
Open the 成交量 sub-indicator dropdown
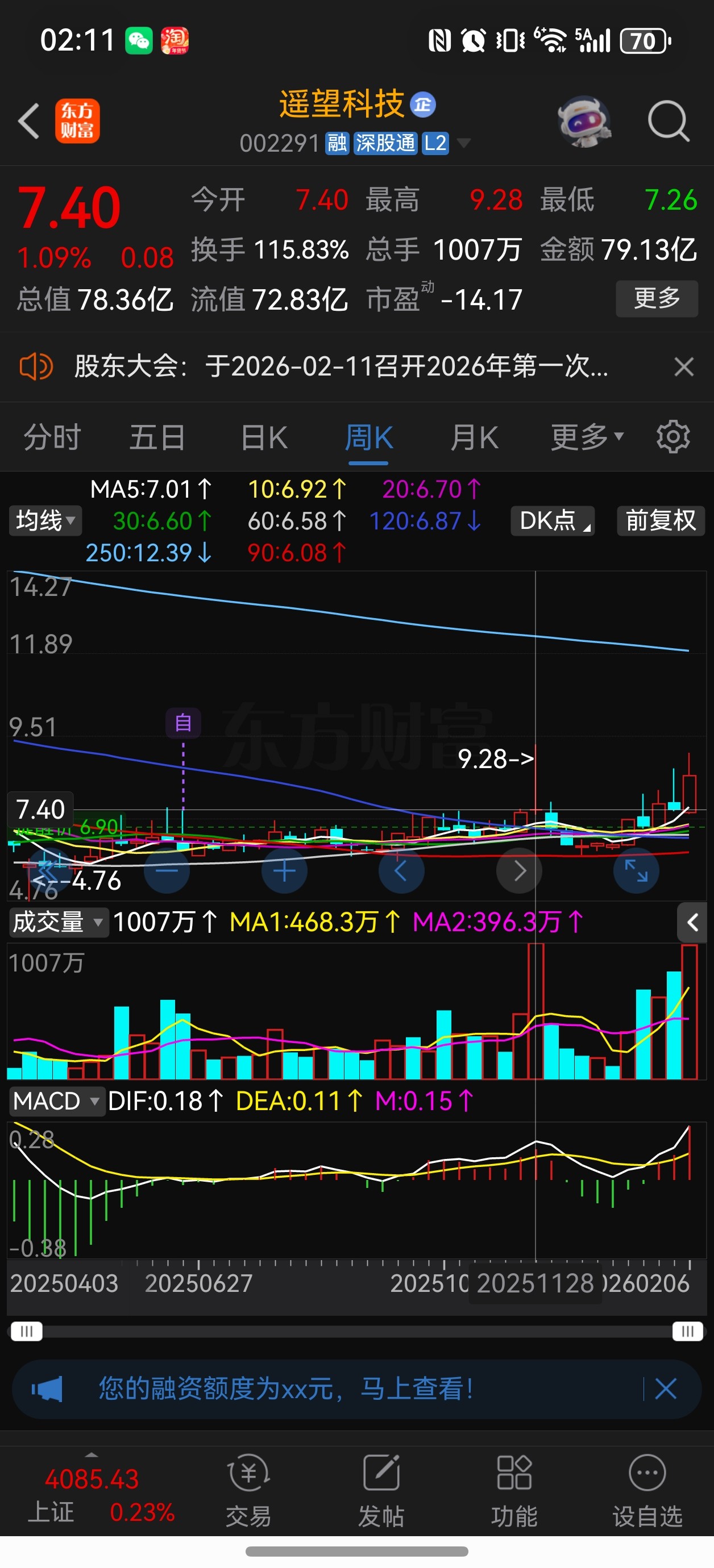(59, 923)
